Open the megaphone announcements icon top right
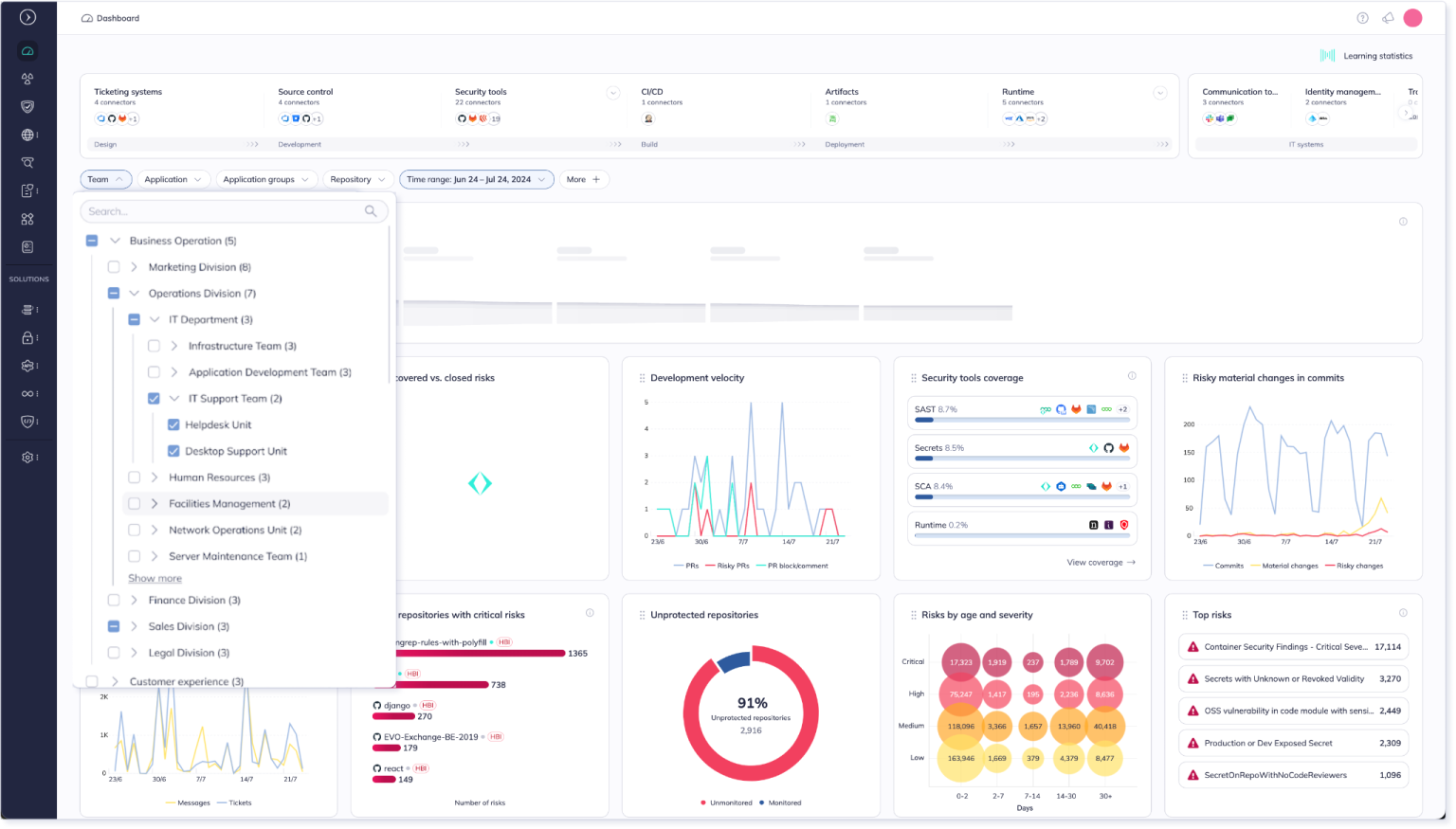Viewport: 1456px width, 829px height. [x=1388, y=18]
